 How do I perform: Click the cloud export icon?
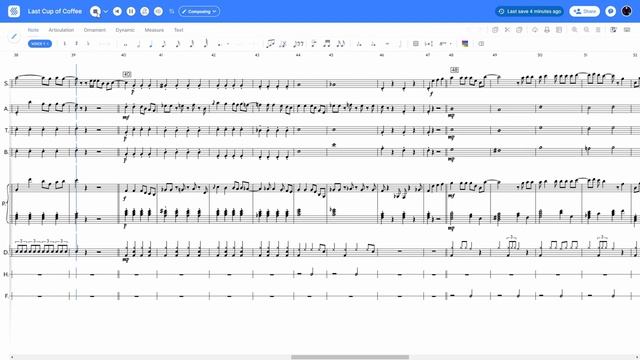tap(535, 30)
